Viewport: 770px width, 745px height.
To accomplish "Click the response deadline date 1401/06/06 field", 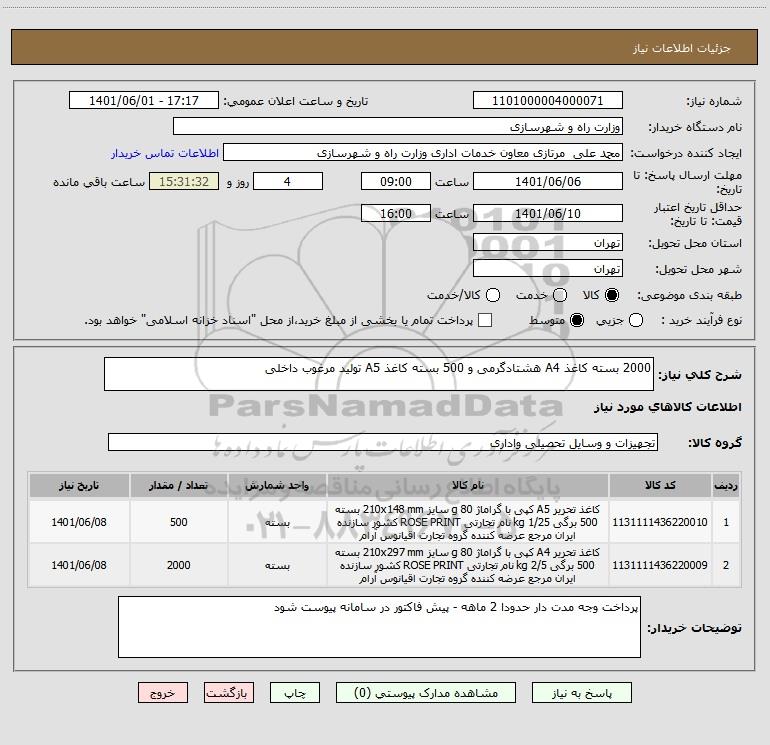I will (548, 181).
